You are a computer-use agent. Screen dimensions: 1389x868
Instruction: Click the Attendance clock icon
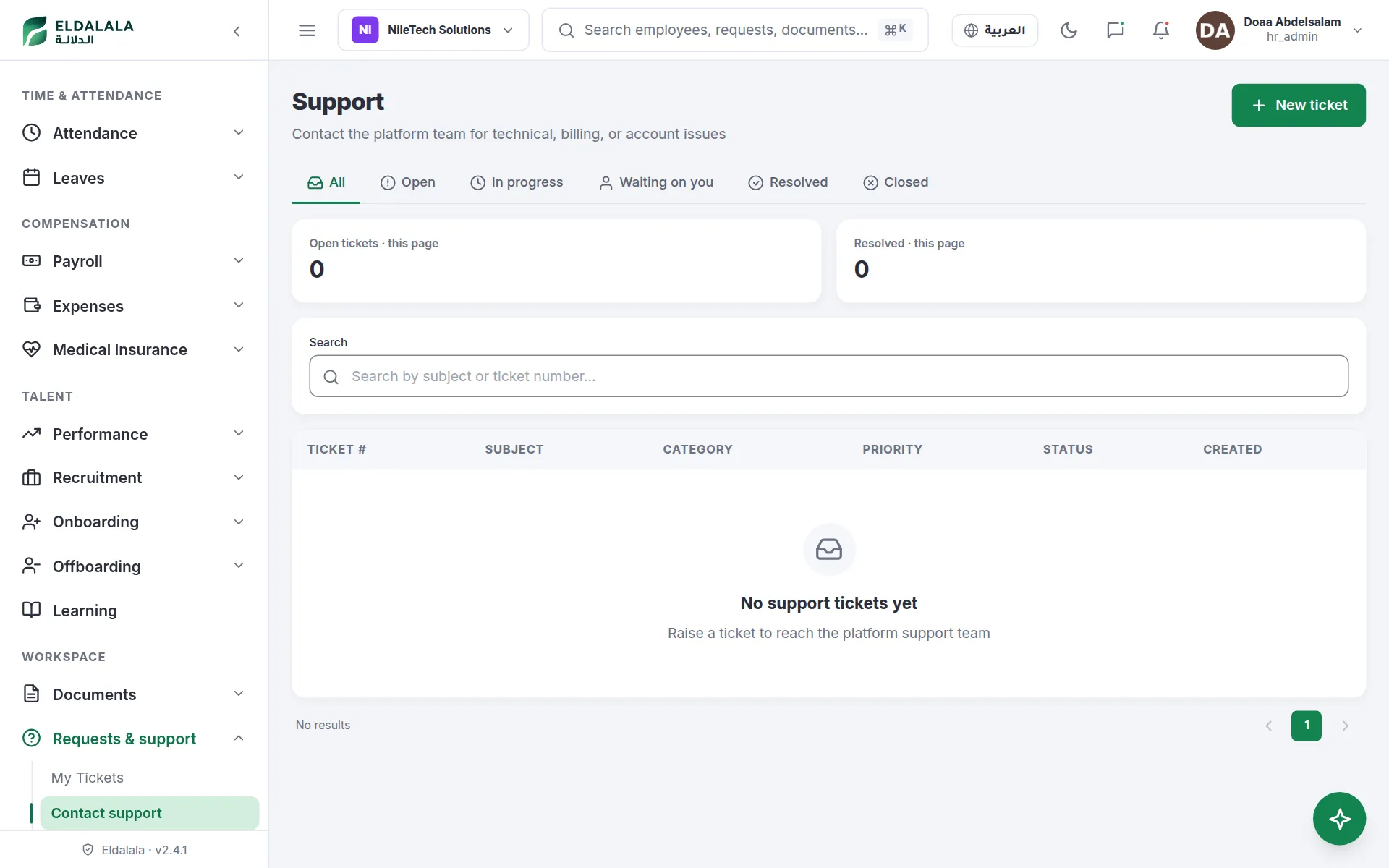(31, 133)
